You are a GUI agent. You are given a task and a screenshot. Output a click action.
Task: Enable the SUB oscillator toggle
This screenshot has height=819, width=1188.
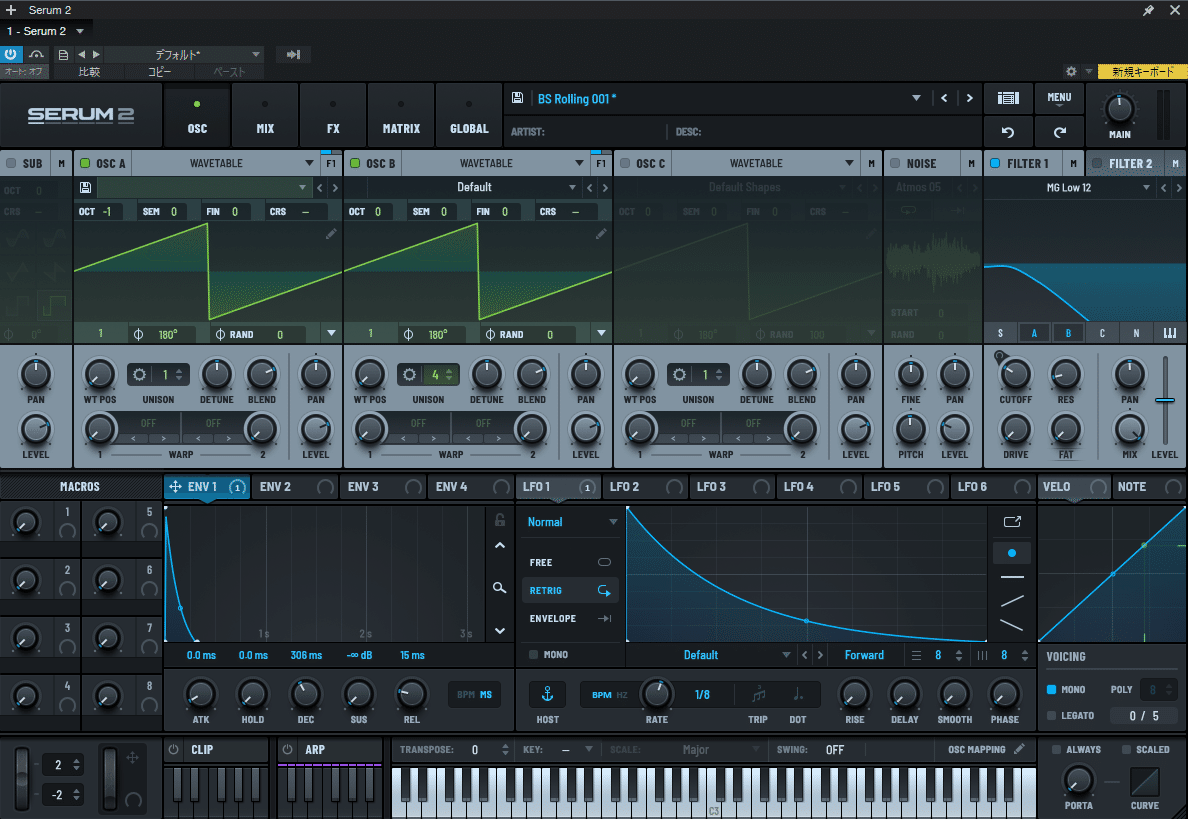pos(11,163)
